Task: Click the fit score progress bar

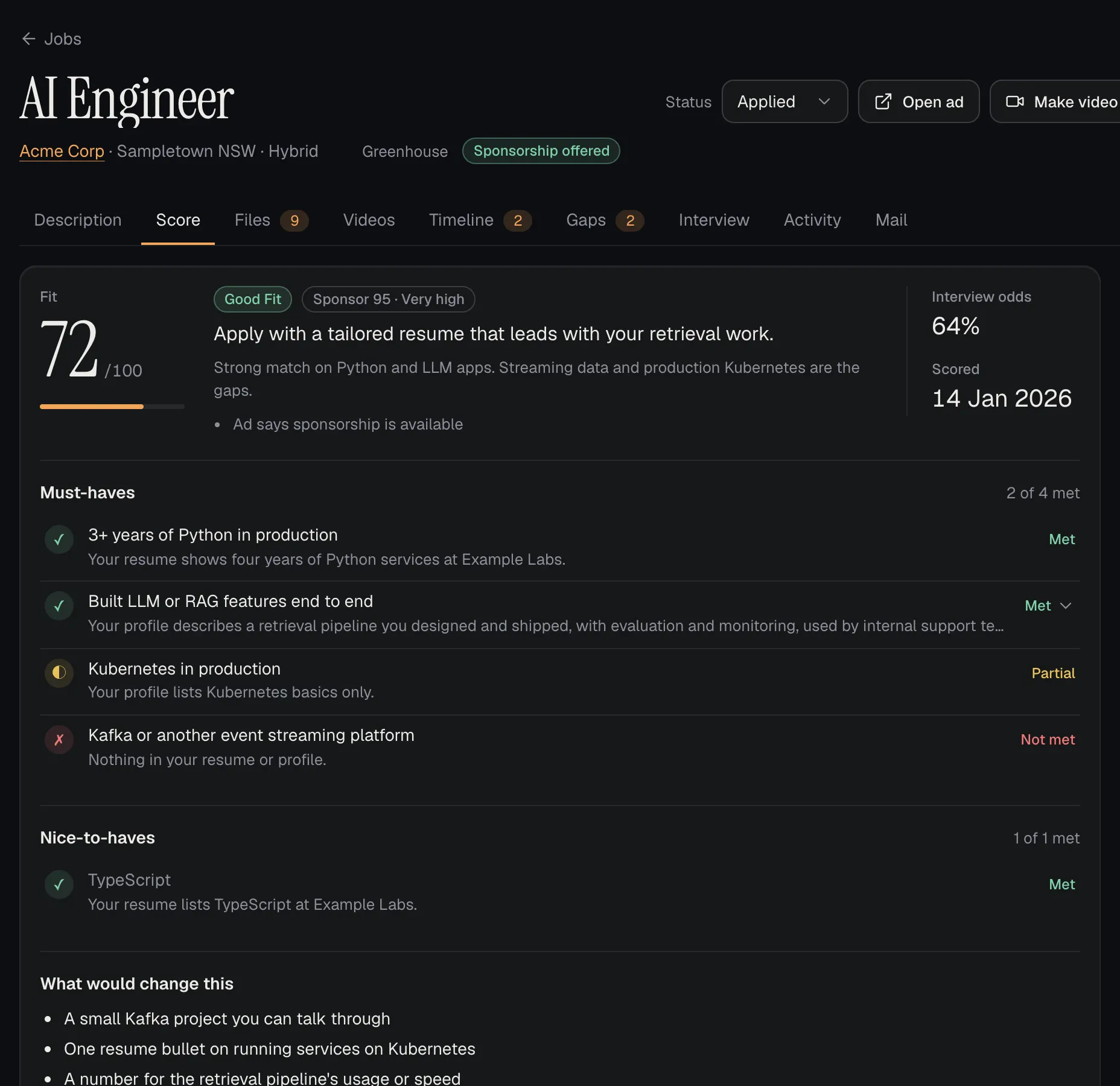Action: [x=112, y=407]
